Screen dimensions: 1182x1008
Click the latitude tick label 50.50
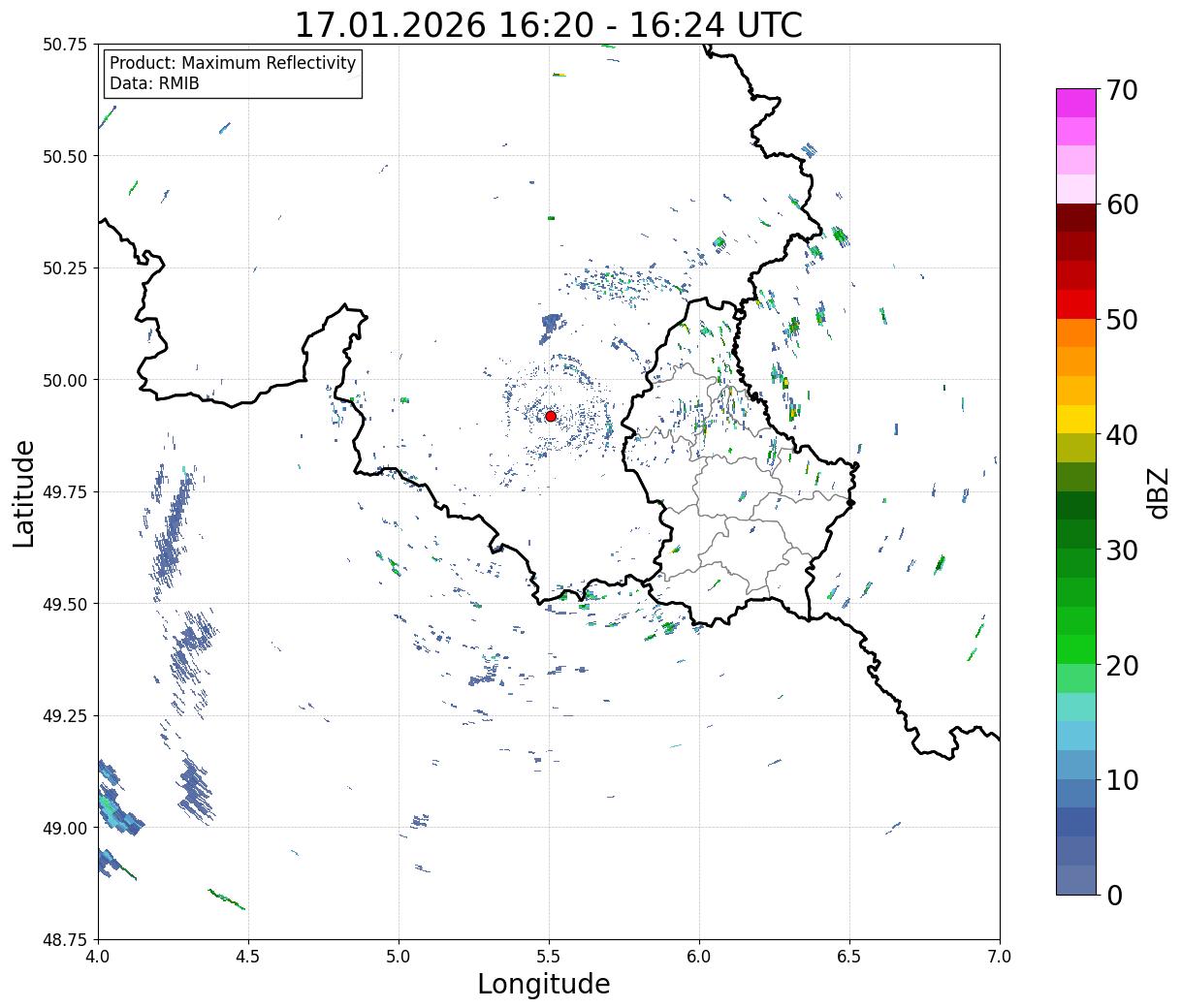coord(64,156)
